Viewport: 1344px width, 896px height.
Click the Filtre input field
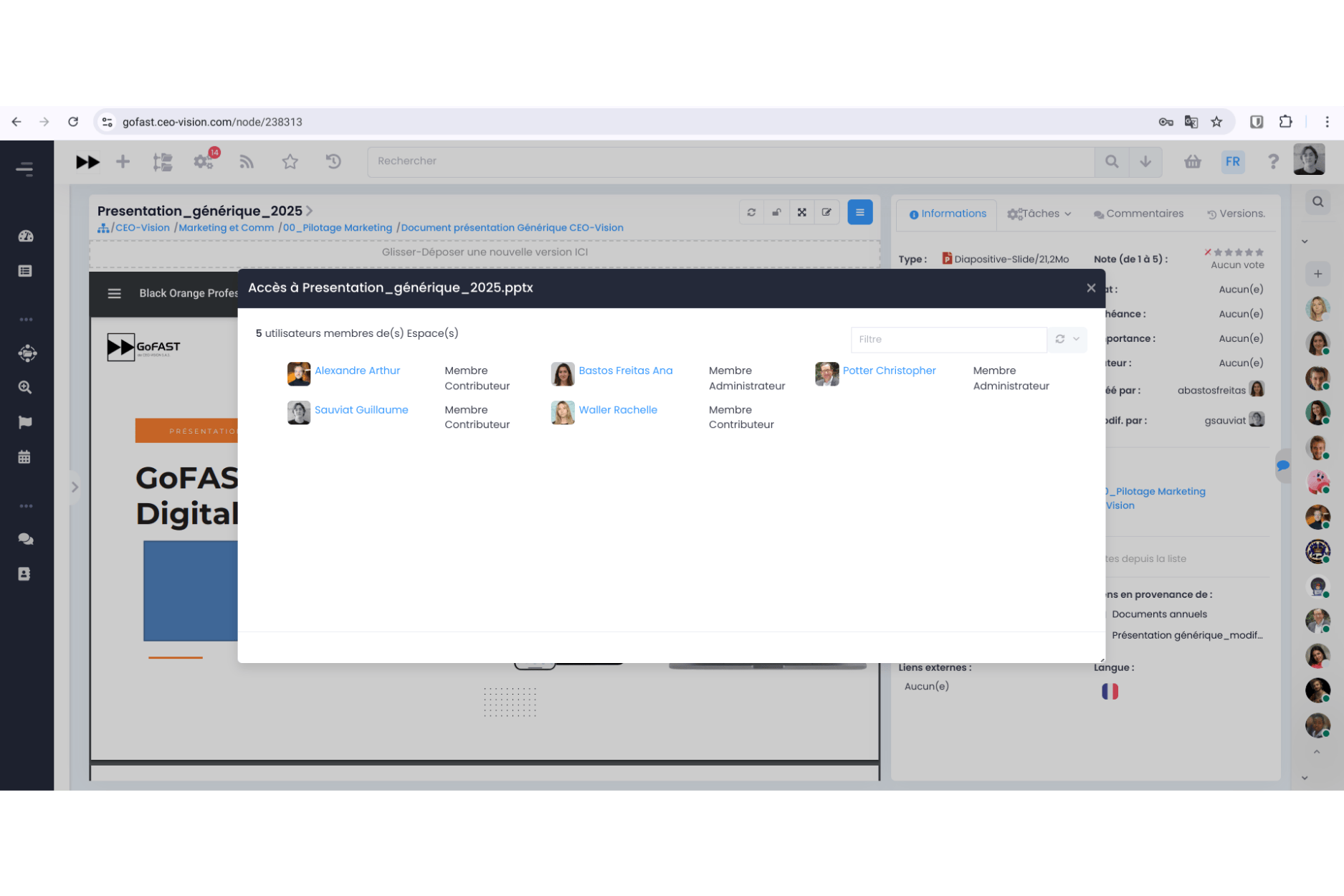click(948, 339)
